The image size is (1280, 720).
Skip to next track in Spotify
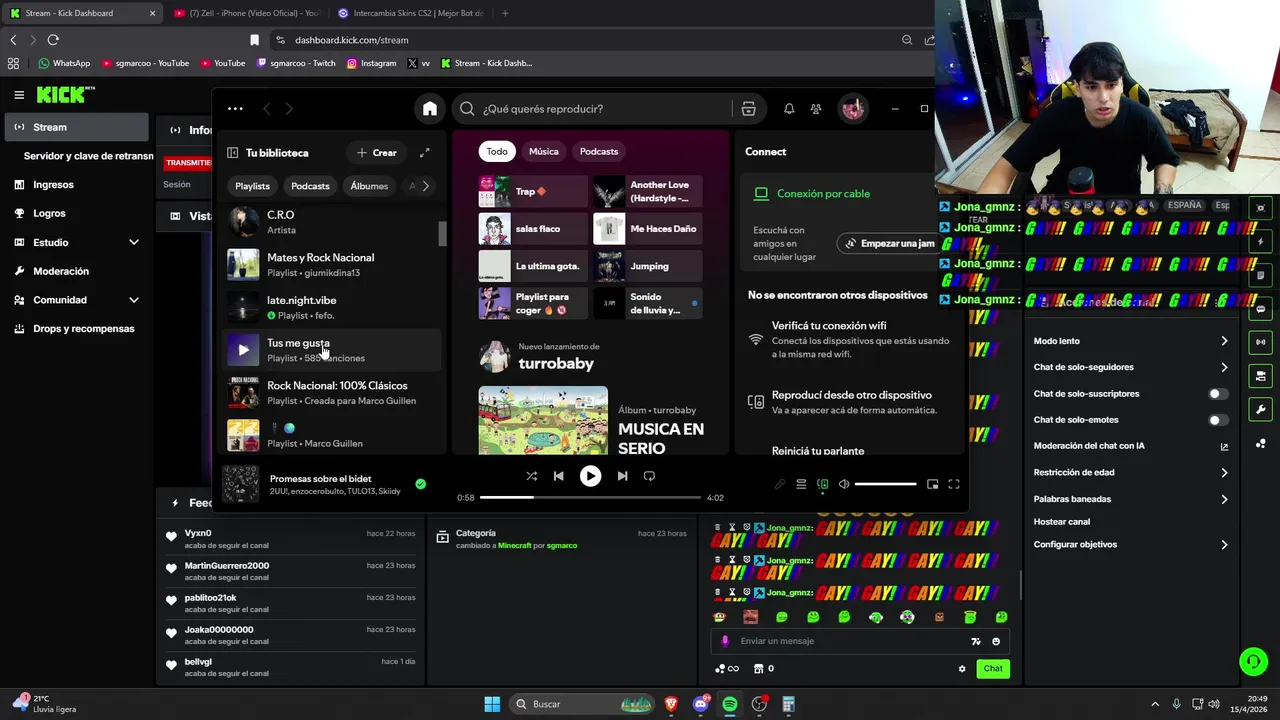[x=622, y=476]
